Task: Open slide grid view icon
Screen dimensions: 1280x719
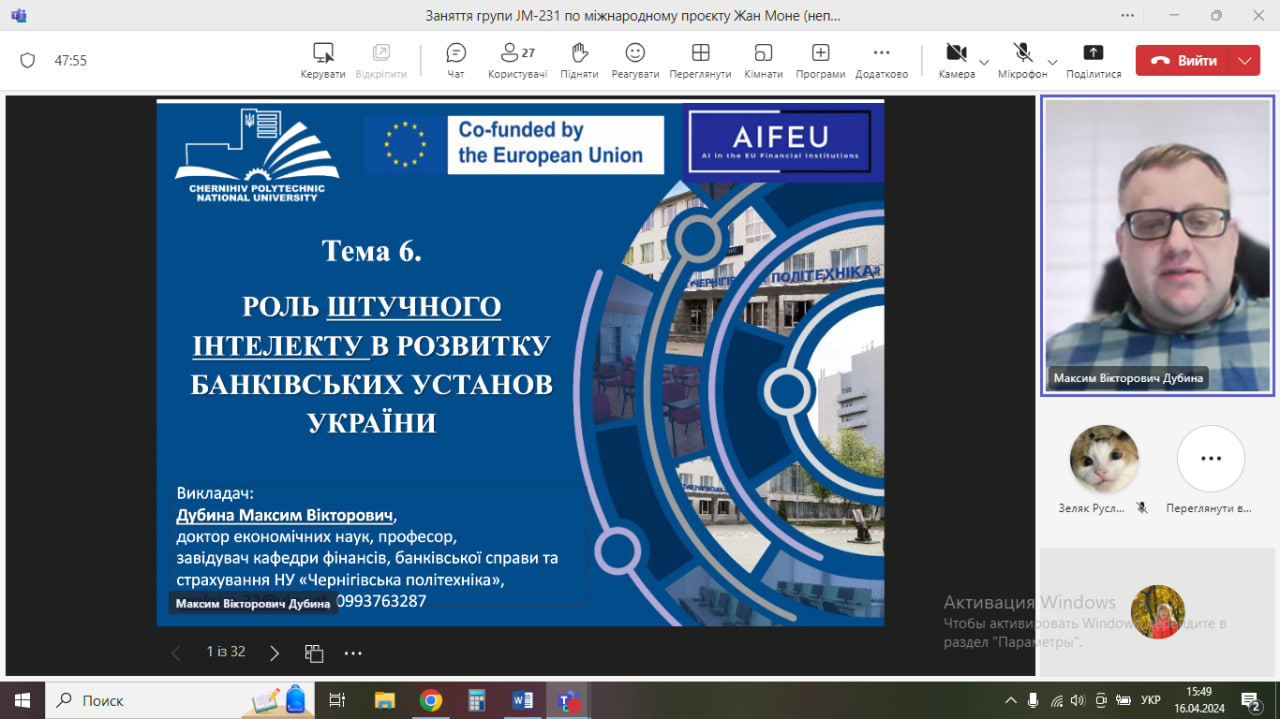Action: 314,653
